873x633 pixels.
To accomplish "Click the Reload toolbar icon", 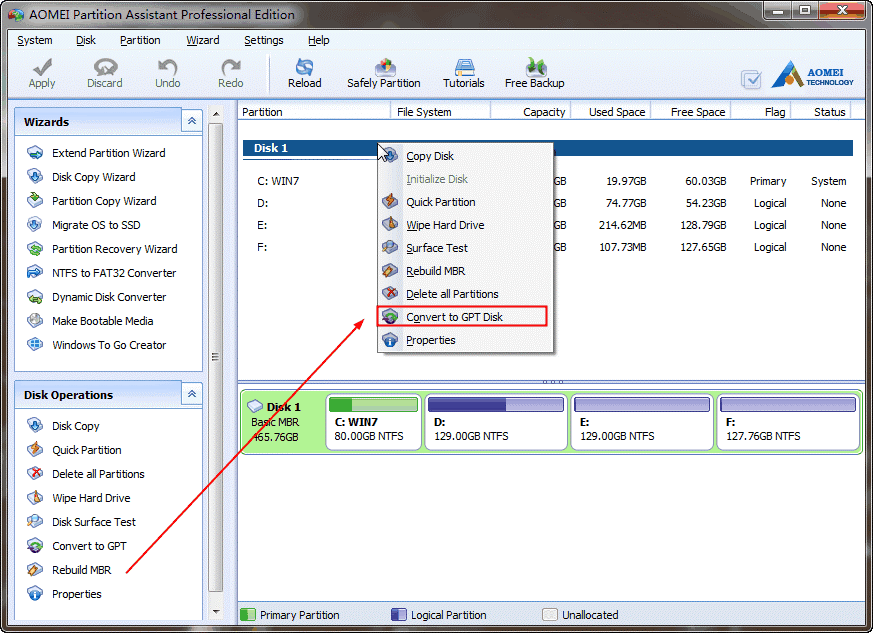I will pyautogui.click(x=304, y=67).
